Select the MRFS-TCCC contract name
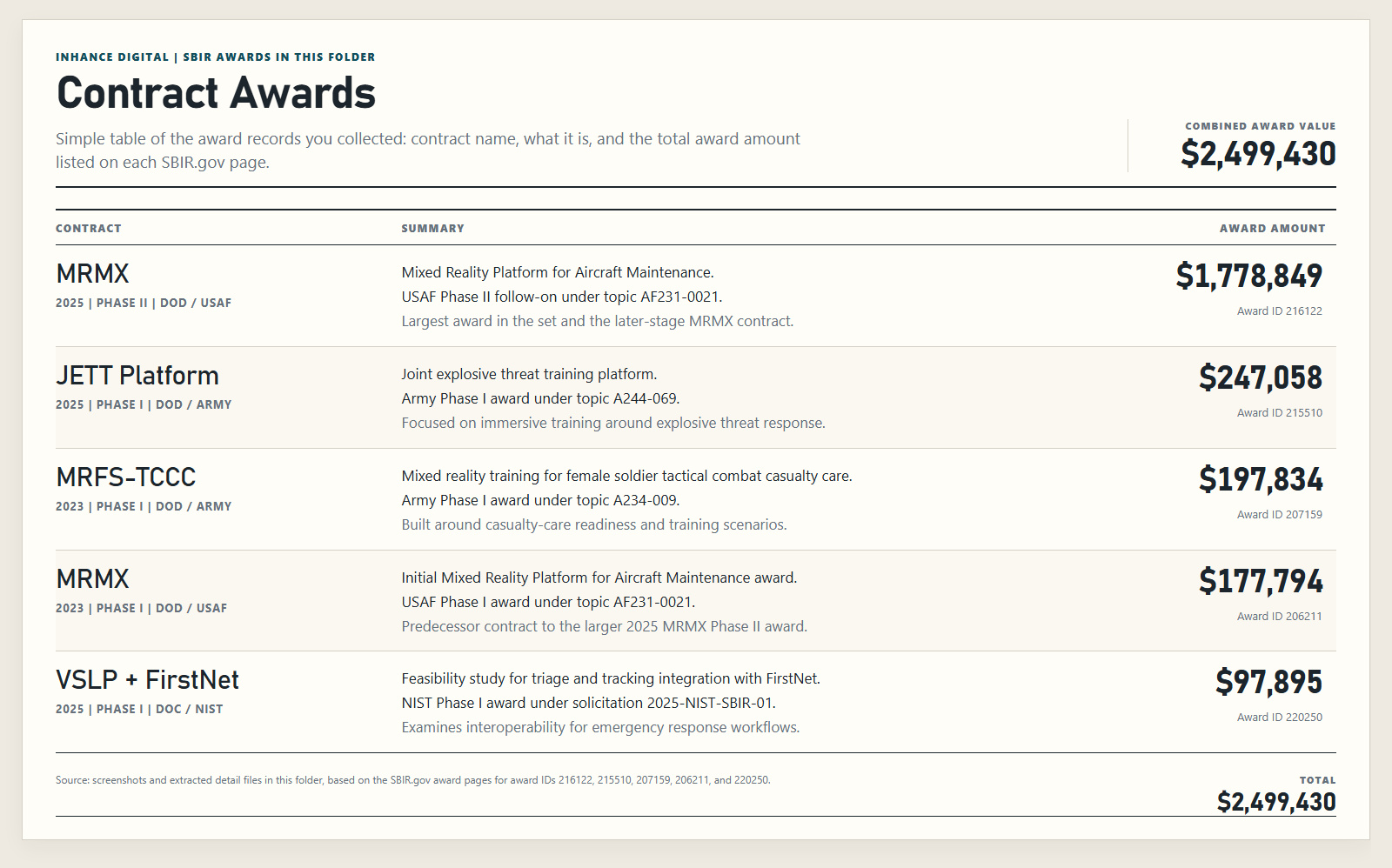Image resolution: width=1392 pixels, height=868 pixels. 126,477
